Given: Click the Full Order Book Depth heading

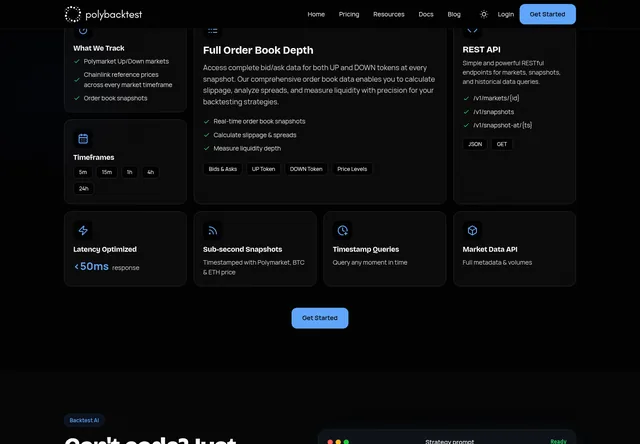Looking at the screenshot, I should [x=258, y=50].
